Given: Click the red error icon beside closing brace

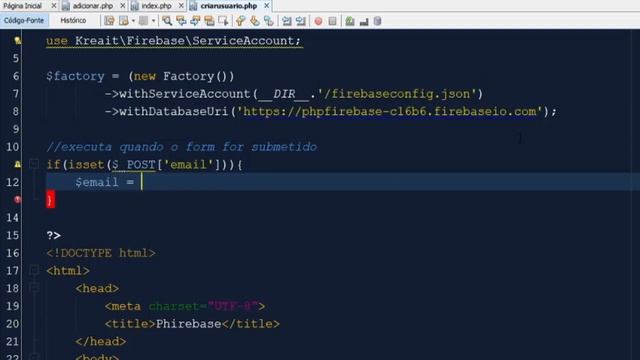Looking at the screenshot, I should pyautogui.click(x=17, y=200).
